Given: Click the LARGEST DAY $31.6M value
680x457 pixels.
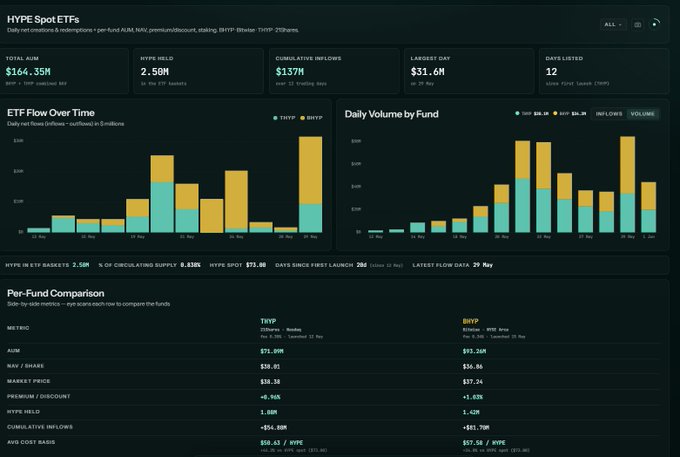Looking at the screenshot, I should pyautogui.click(x=428, y=72).
